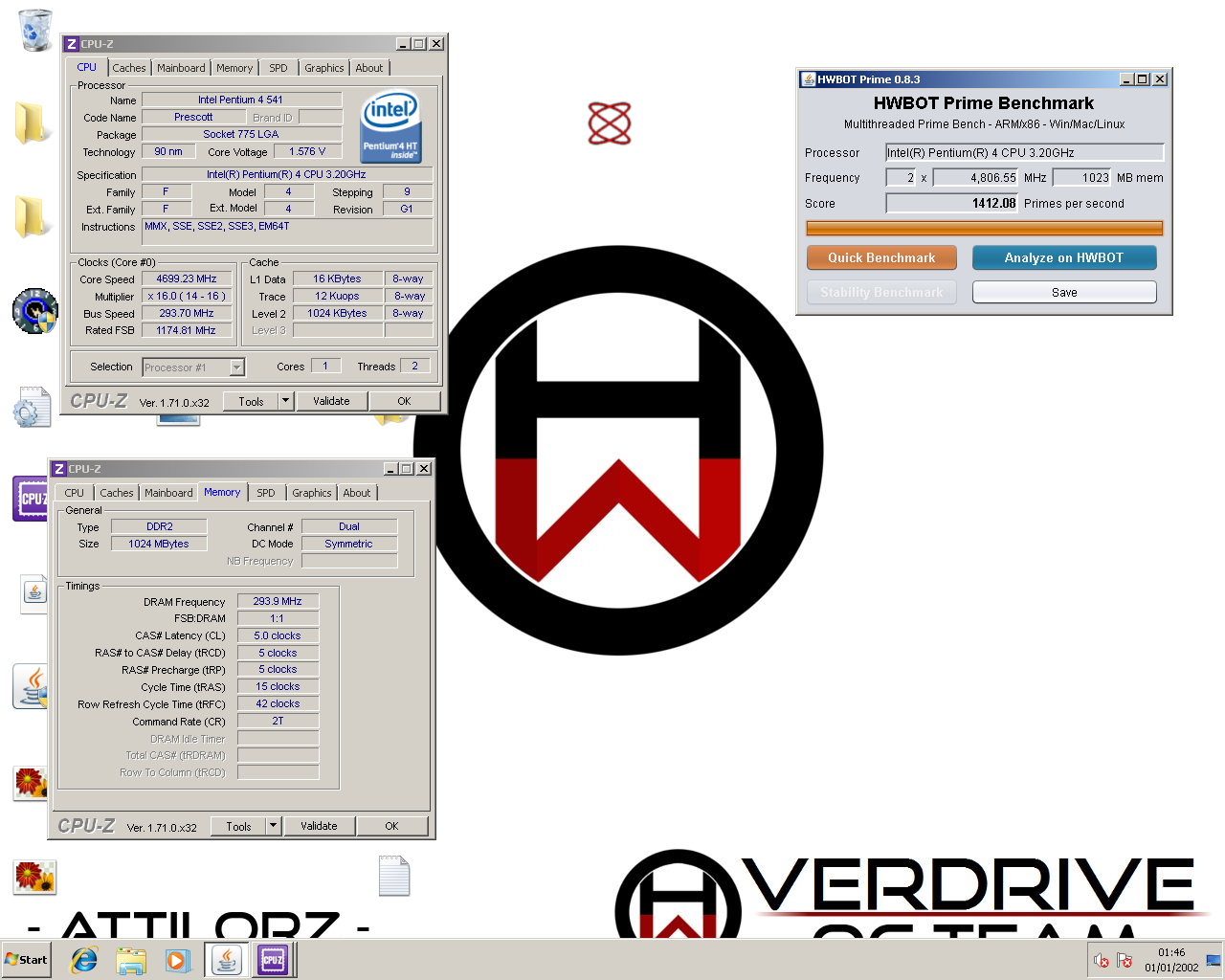The height and width of the screenshot is (980, 1225).
Task: Start the Quick Benchmark in HWBOT Prime
Action: [x=881, y=257]
